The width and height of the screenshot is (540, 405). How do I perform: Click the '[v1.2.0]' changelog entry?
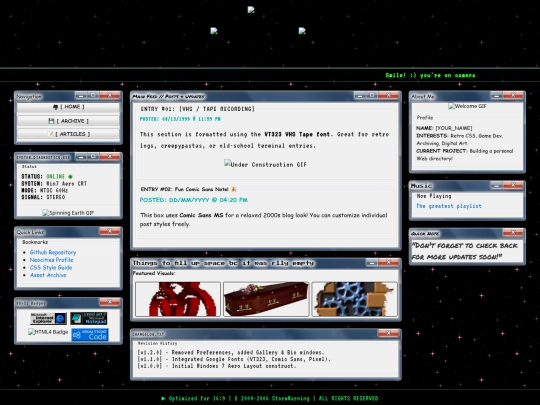(x=231, y=352)
